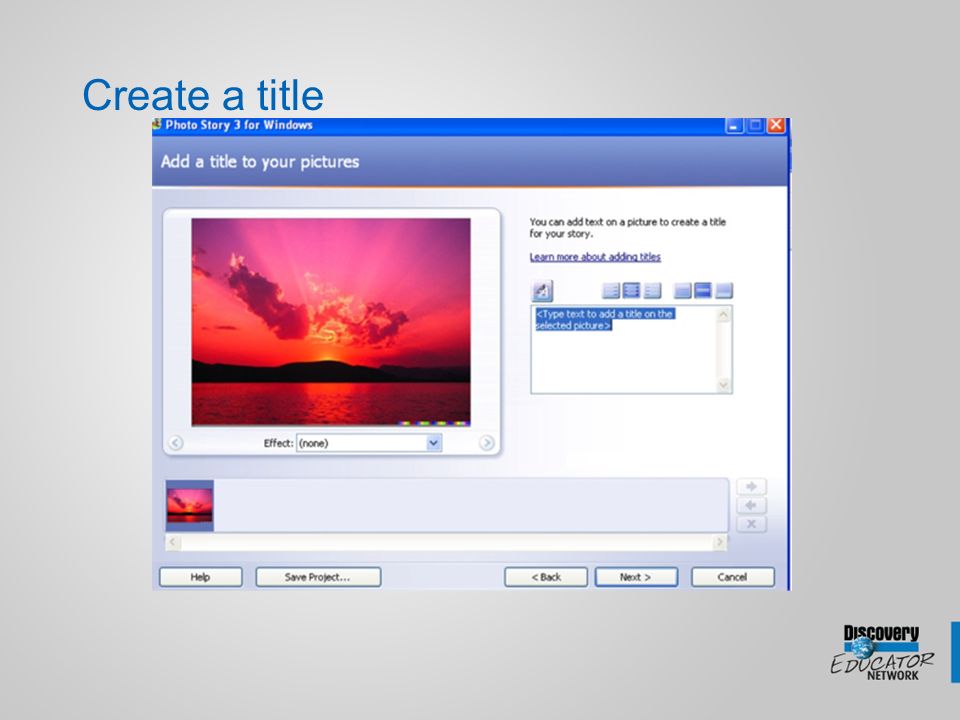Image resolution: width=960 pixels, height=720 pixels.
Task: Open the Select Font dialog icon
Action: pos(542,291)
